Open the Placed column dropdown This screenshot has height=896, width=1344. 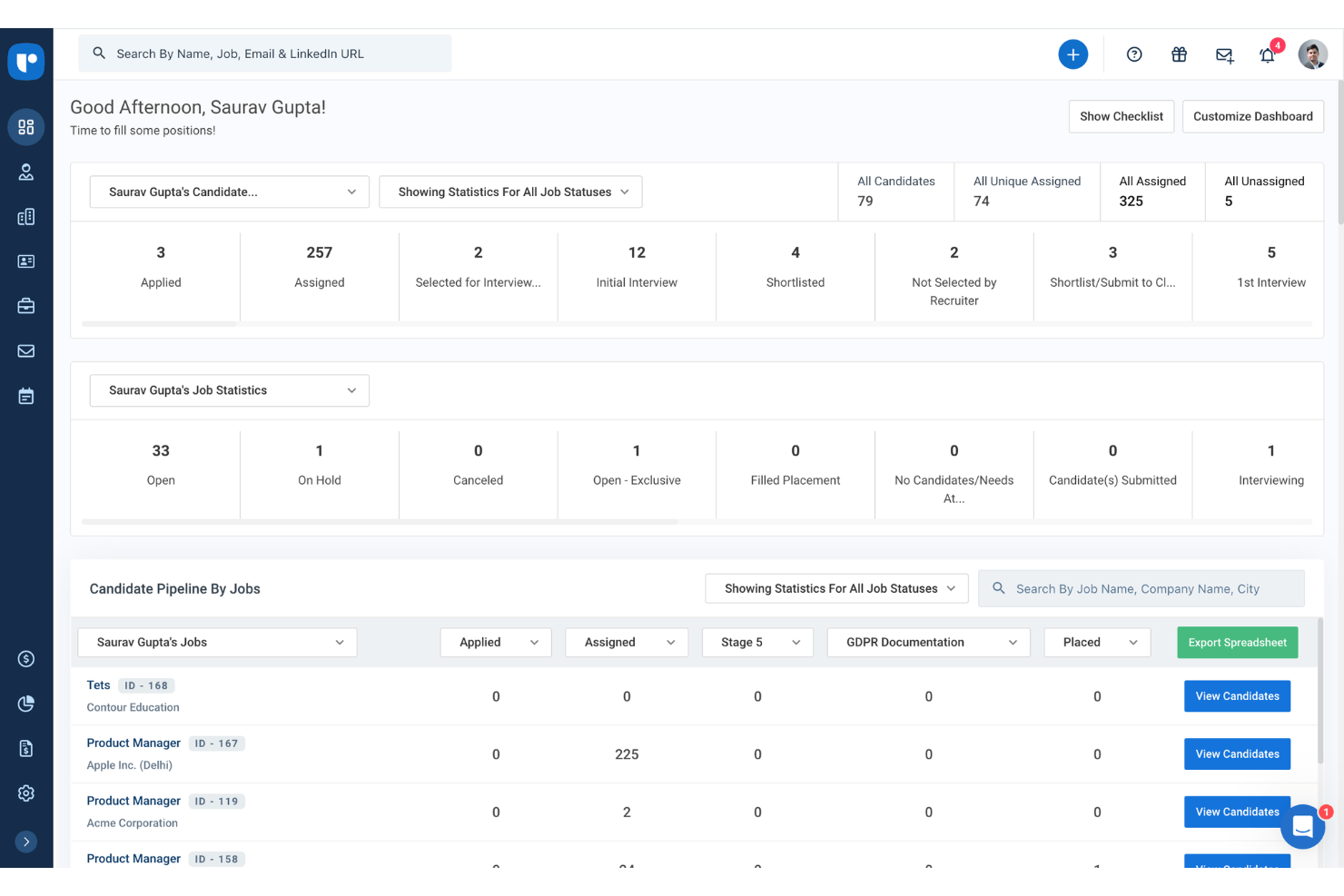click(1097, 642)
